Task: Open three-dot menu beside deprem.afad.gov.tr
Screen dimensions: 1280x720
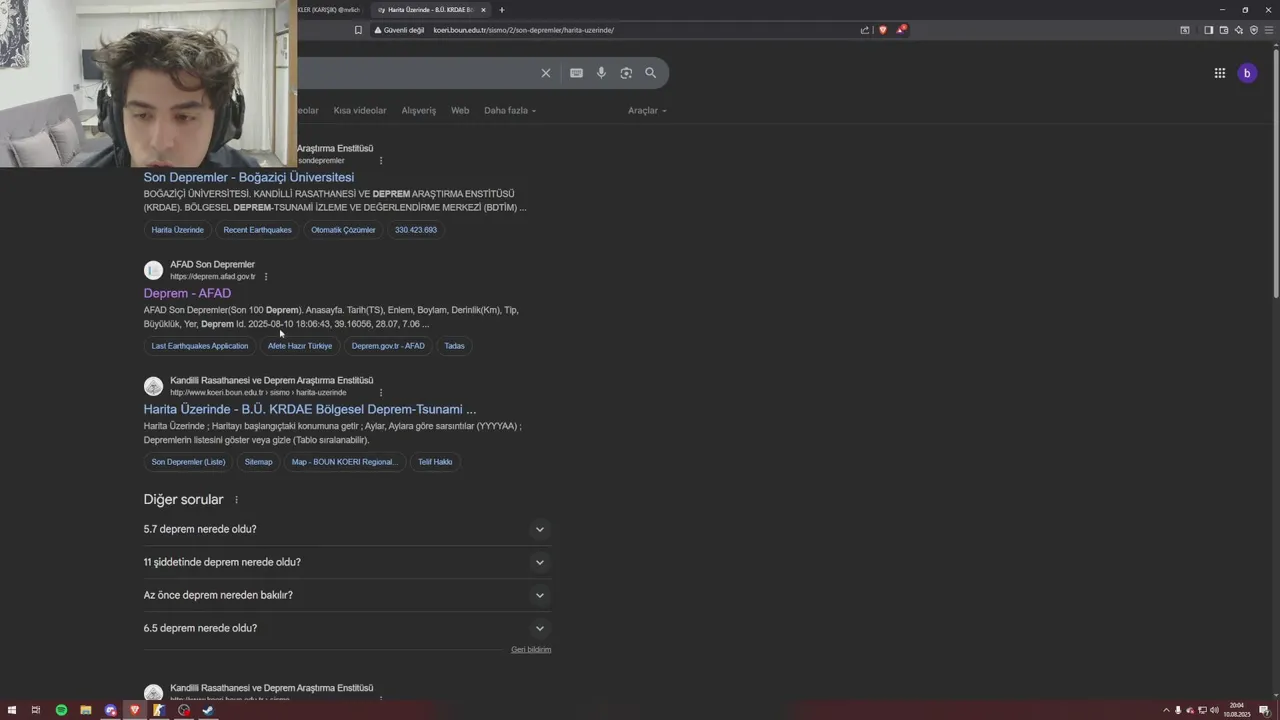Action: (x=266, y=276)
